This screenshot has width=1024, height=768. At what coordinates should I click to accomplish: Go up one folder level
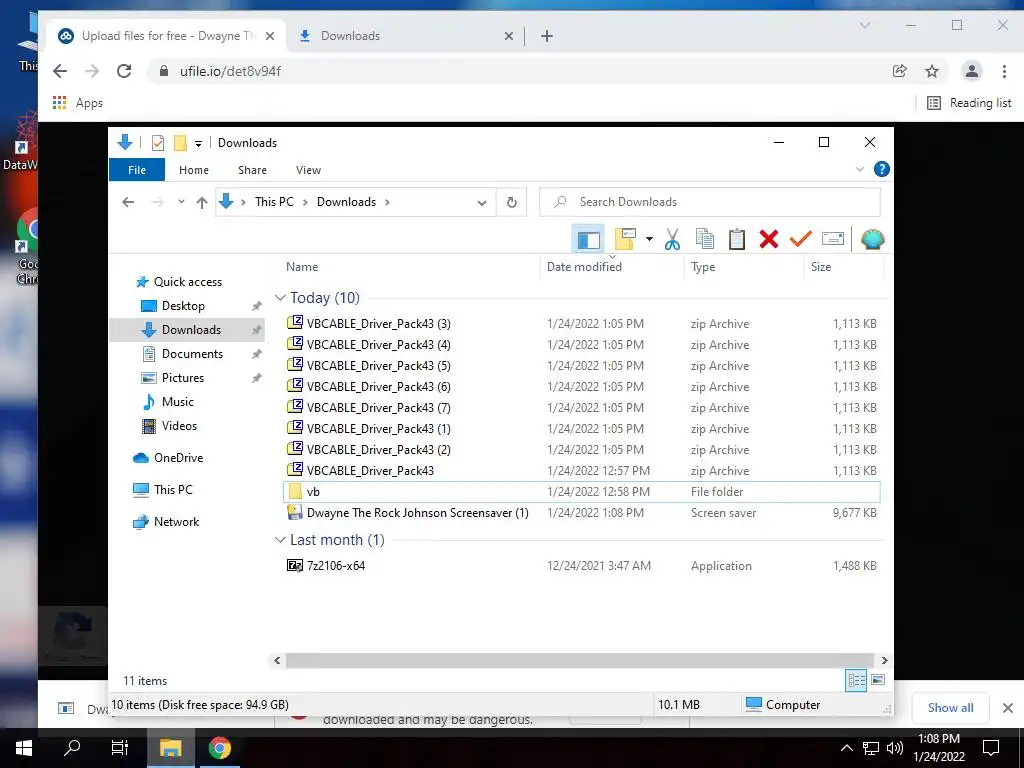pyautogui.click(x=202, y=202)
